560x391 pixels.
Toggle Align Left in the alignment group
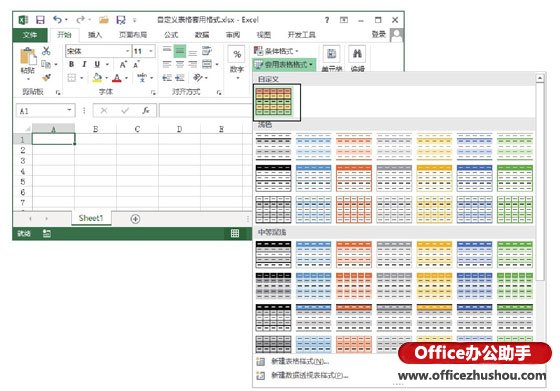pos(167,64)
